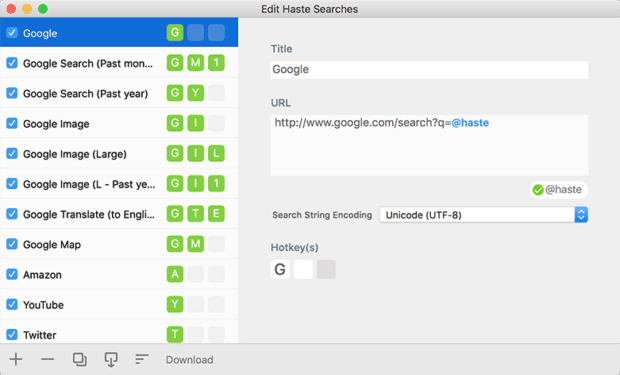Click the Title text field
The height and width of the screenshot is (375, 620).
(429, 70)
